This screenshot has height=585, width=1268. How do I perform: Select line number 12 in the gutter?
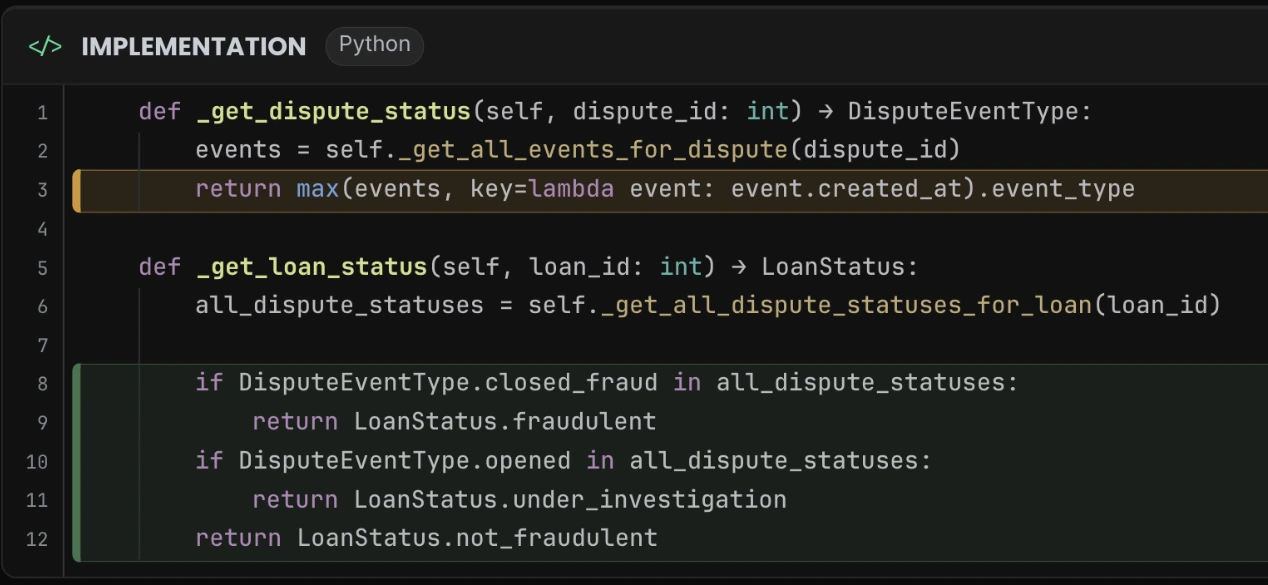(37, 539)
